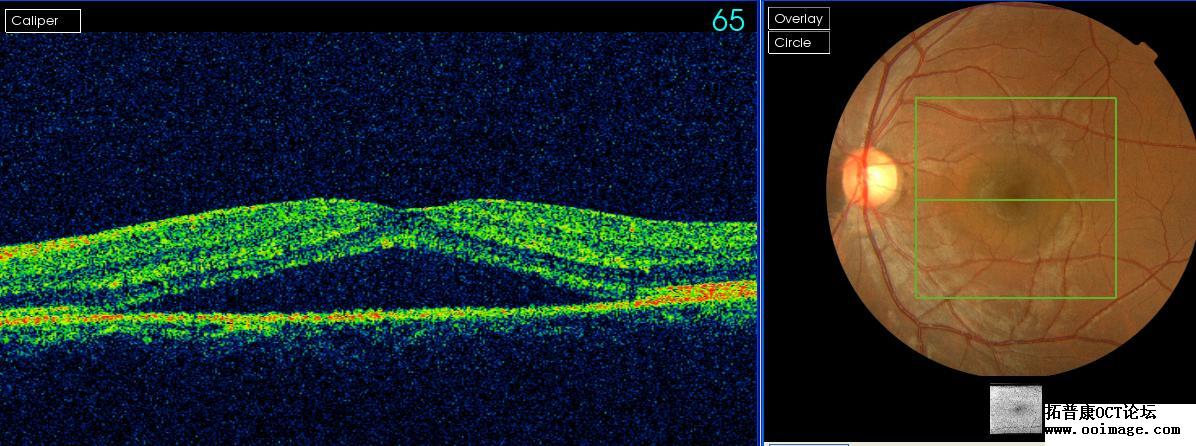
Task: Select the Circle button
Action: pos(799,43)
